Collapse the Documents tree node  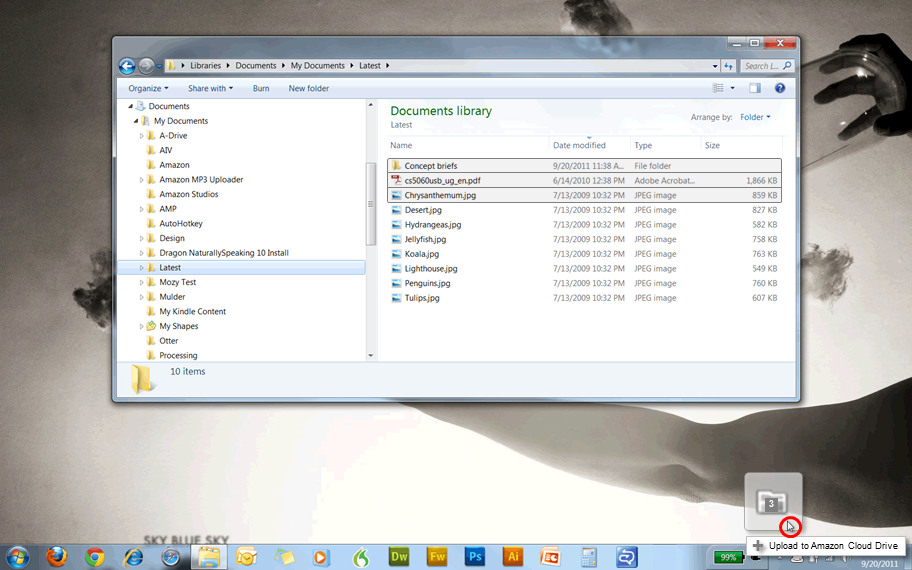pos(130,106)
